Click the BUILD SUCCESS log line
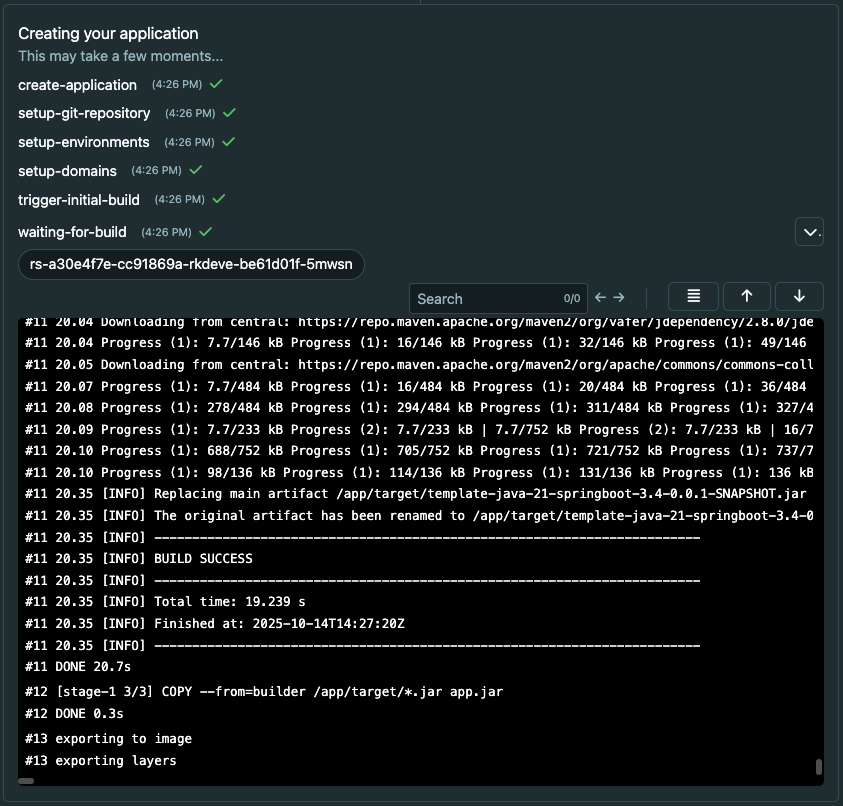Screen dimensions: 843x806 point(203,558)
